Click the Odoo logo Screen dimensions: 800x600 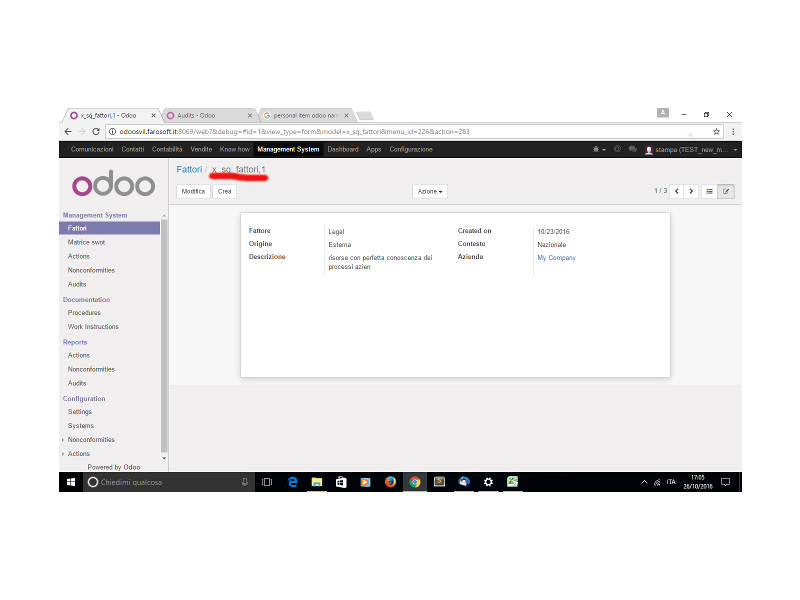(113, 184)
